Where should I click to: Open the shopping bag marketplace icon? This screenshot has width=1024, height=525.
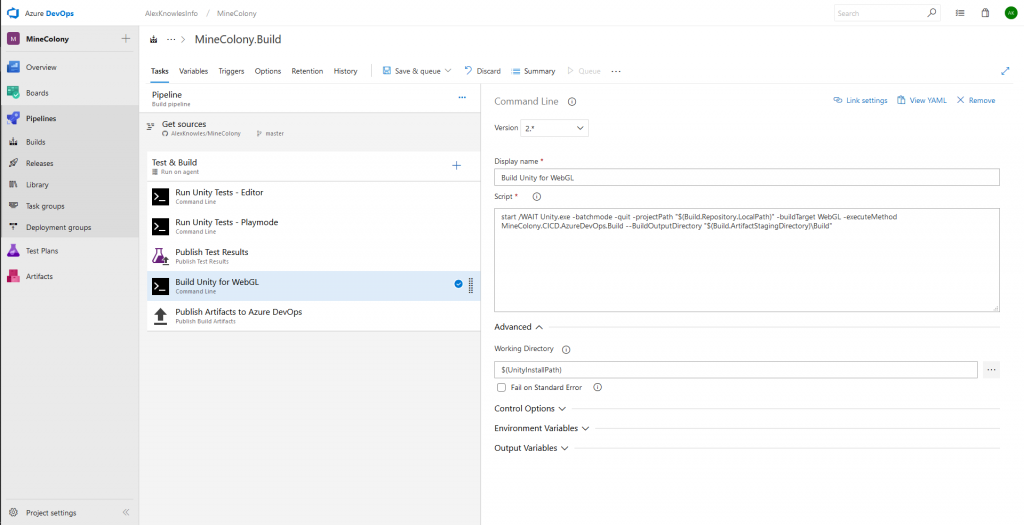(985, 13)
